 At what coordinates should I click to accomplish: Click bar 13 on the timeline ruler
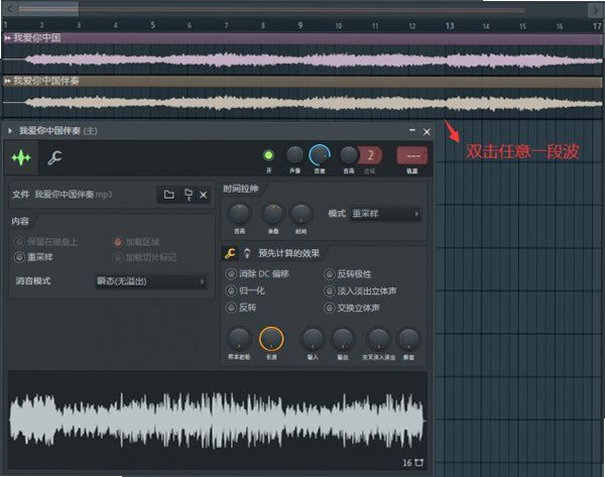coord(450,25)
